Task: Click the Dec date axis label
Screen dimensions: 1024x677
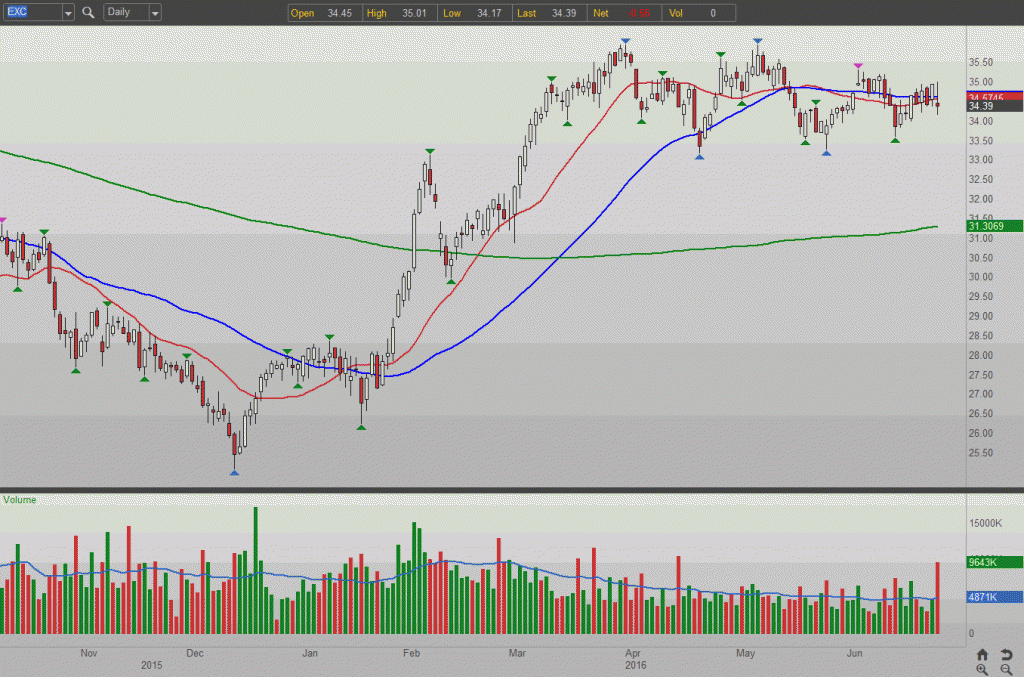Action: coord(195,653)
